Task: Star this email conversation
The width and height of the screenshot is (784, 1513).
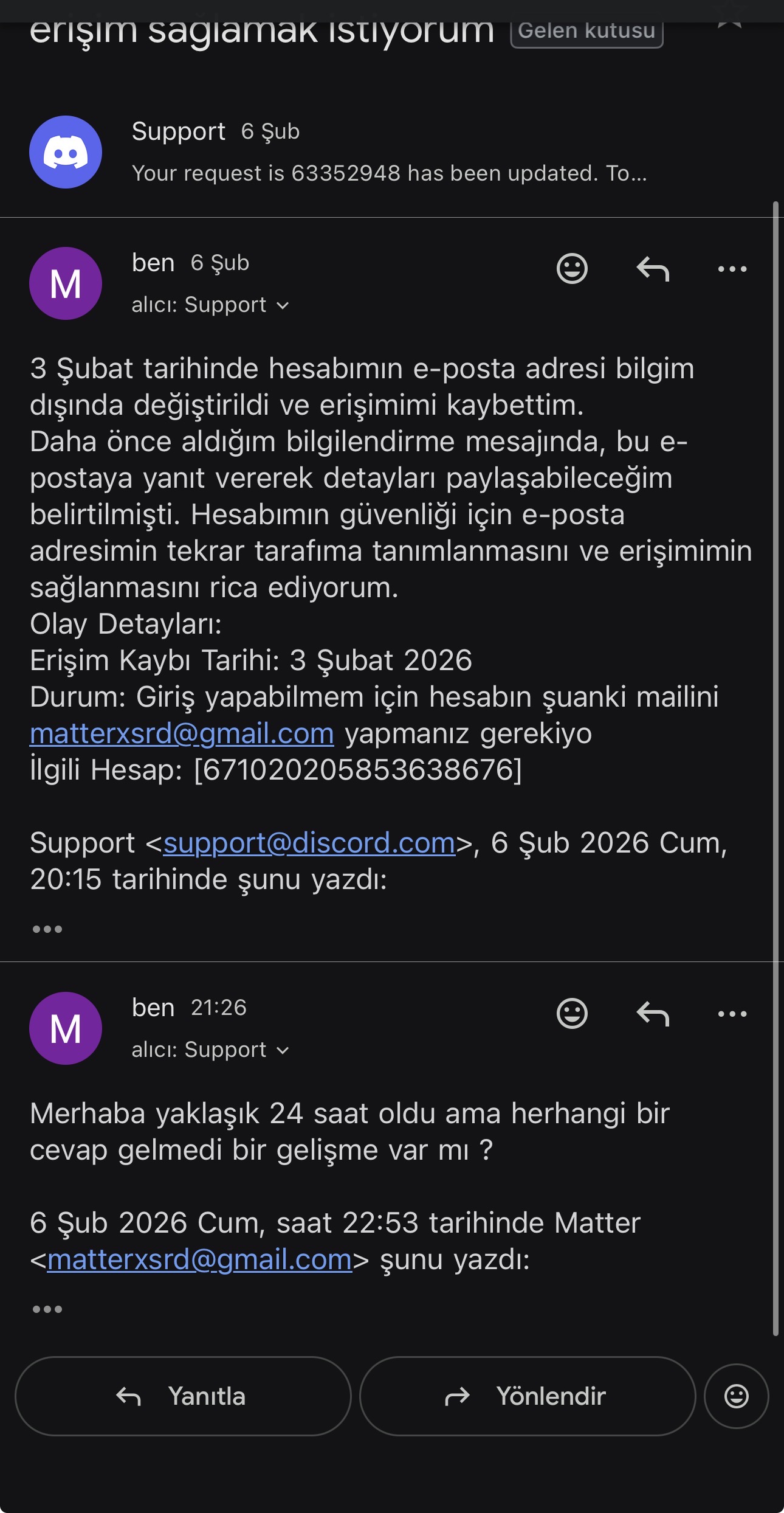Action: coord(729,24)
